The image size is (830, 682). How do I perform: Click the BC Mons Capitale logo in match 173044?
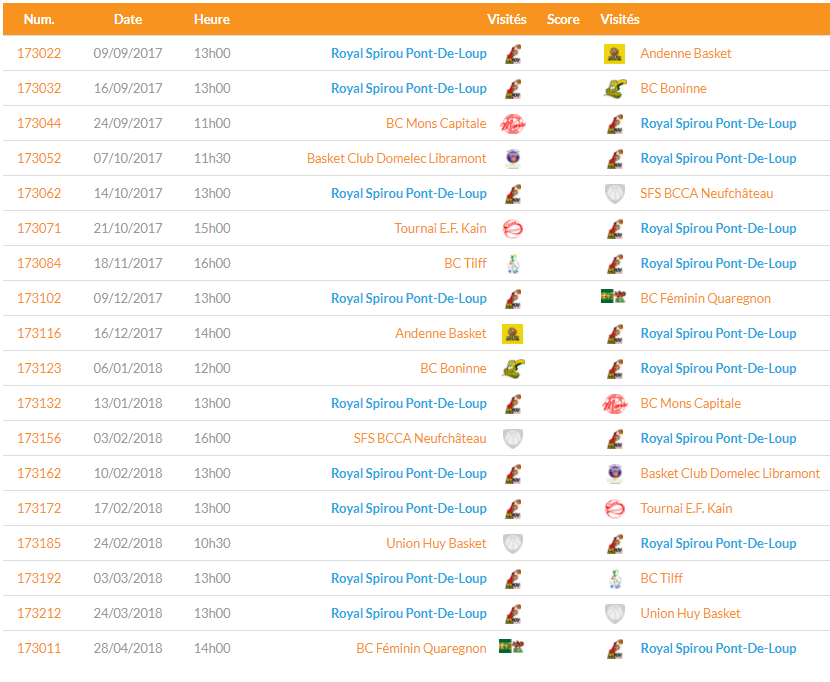tap(512, 123)
